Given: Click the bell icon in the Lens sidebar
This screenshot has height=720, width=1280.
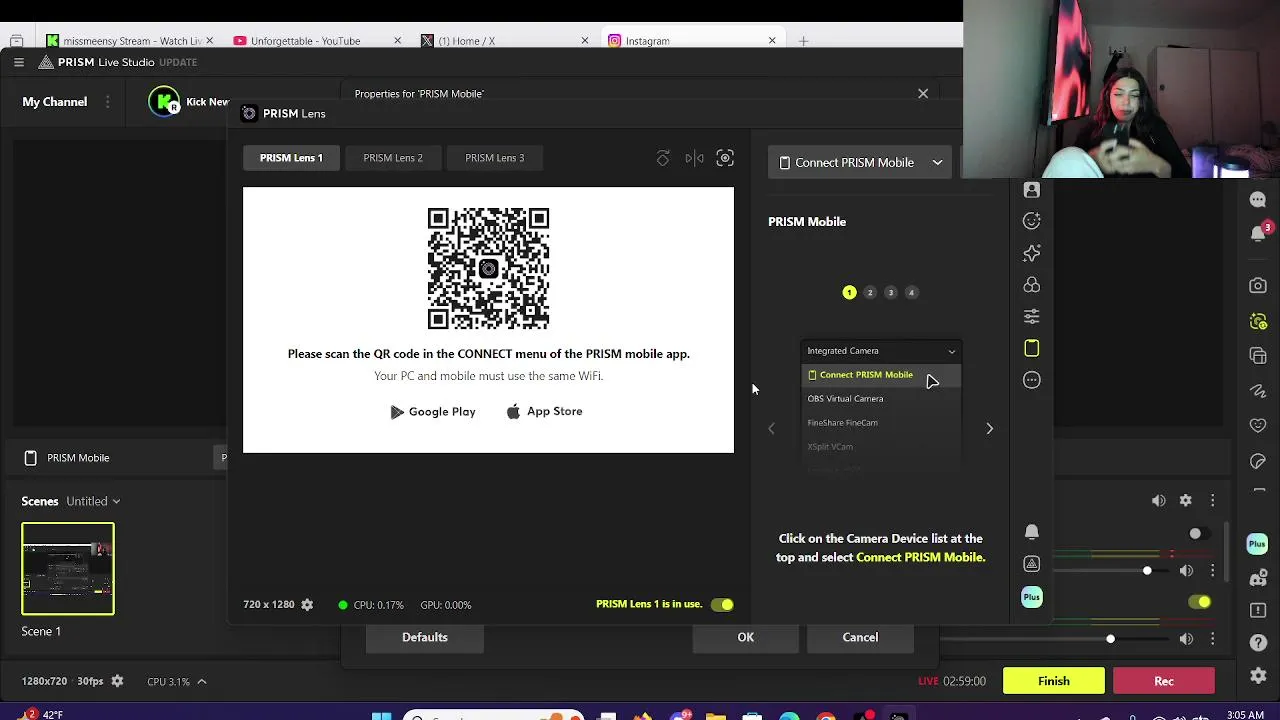Looking at the screenshot, I should point(1032,532).
